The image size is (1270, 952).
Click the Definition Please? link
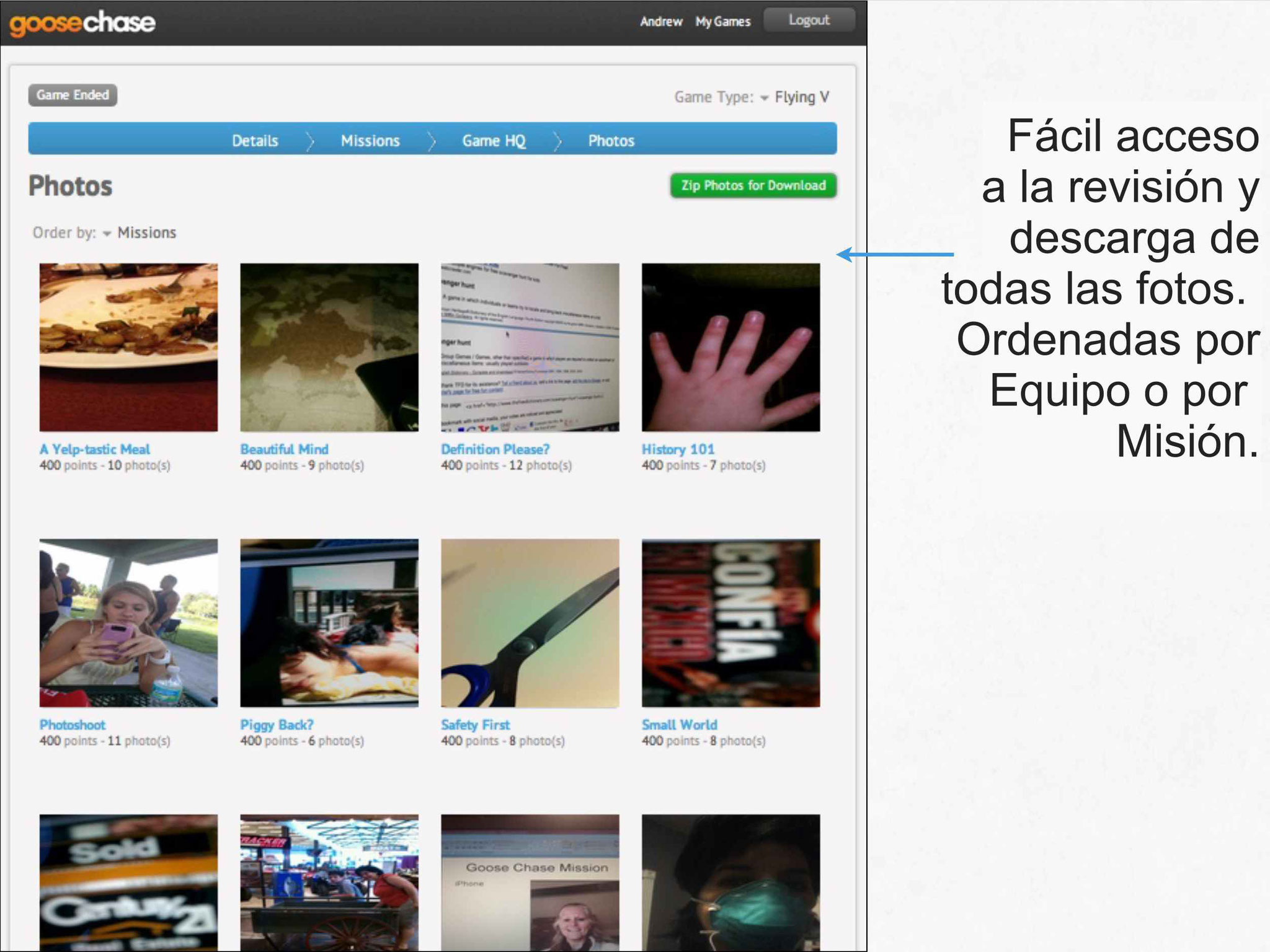click(x=495, y=449)
